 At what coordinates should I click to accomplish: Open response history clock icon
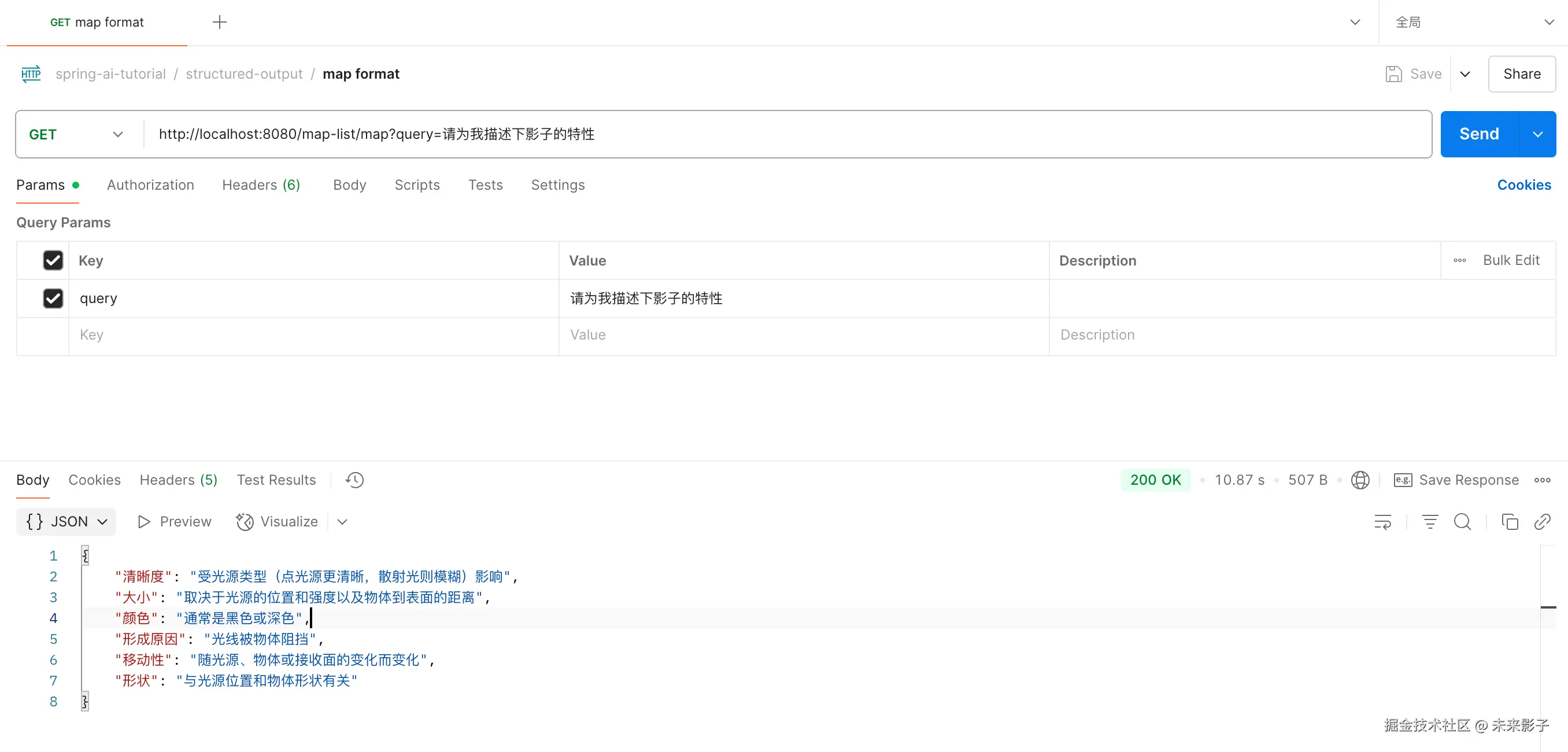[x=354, y=480]
